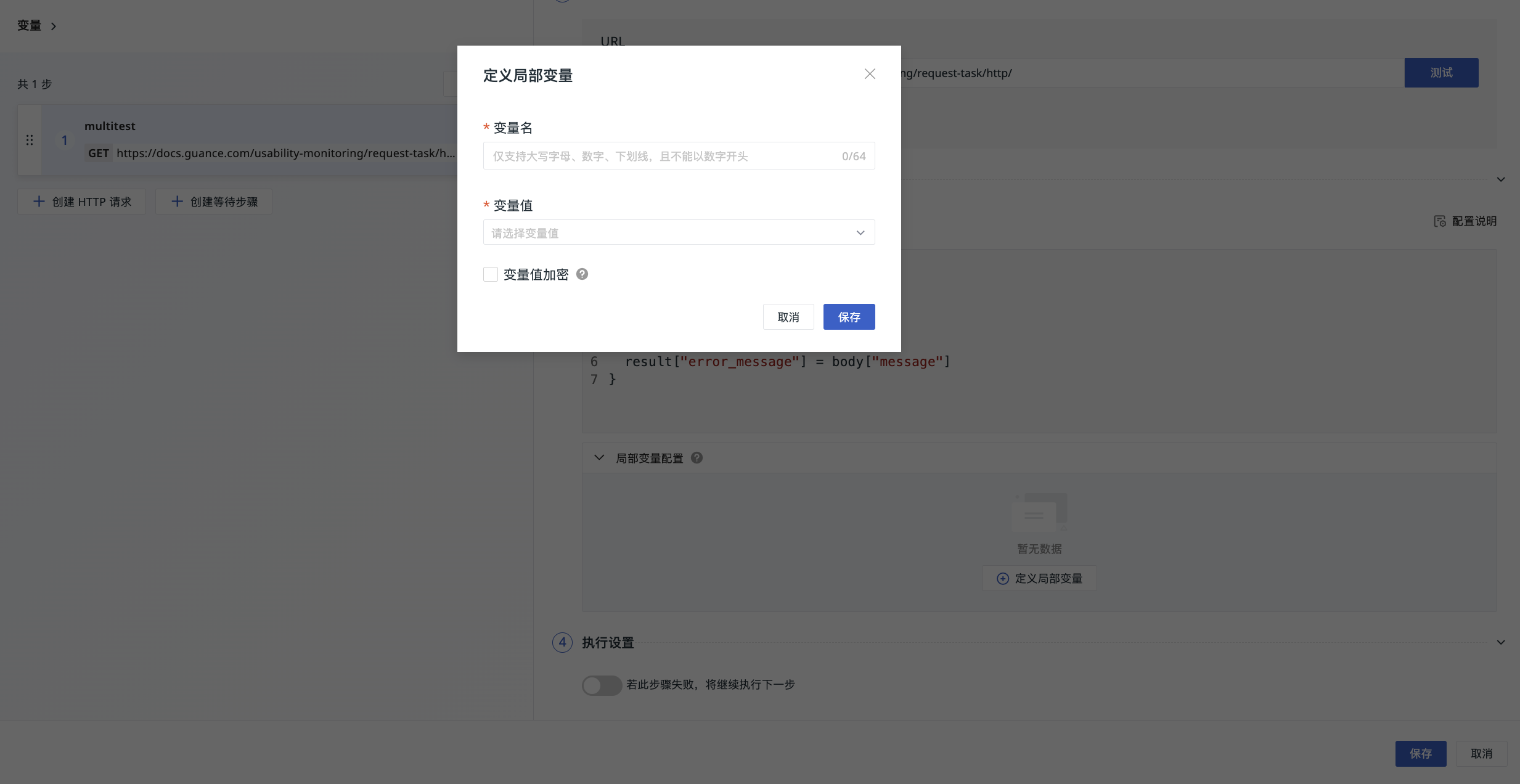The image size is (1520, 784).
Task: Click the drag handle of step 1
Action: coord(30,140)
